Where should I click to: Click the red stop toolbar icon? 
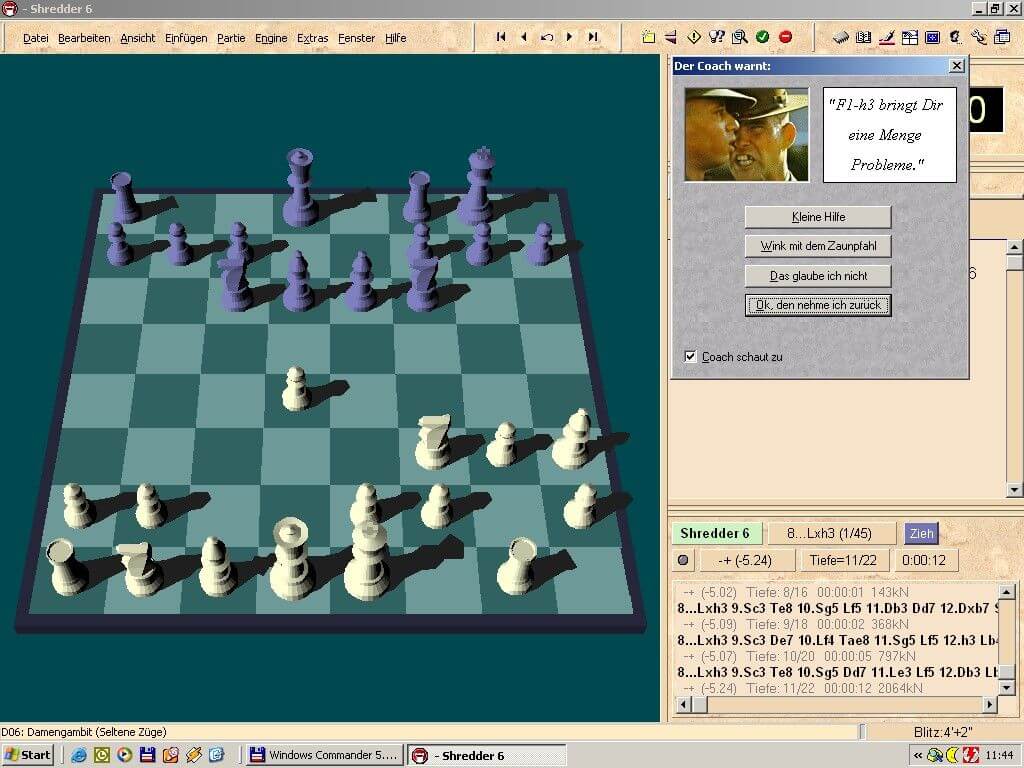(786, 37)
